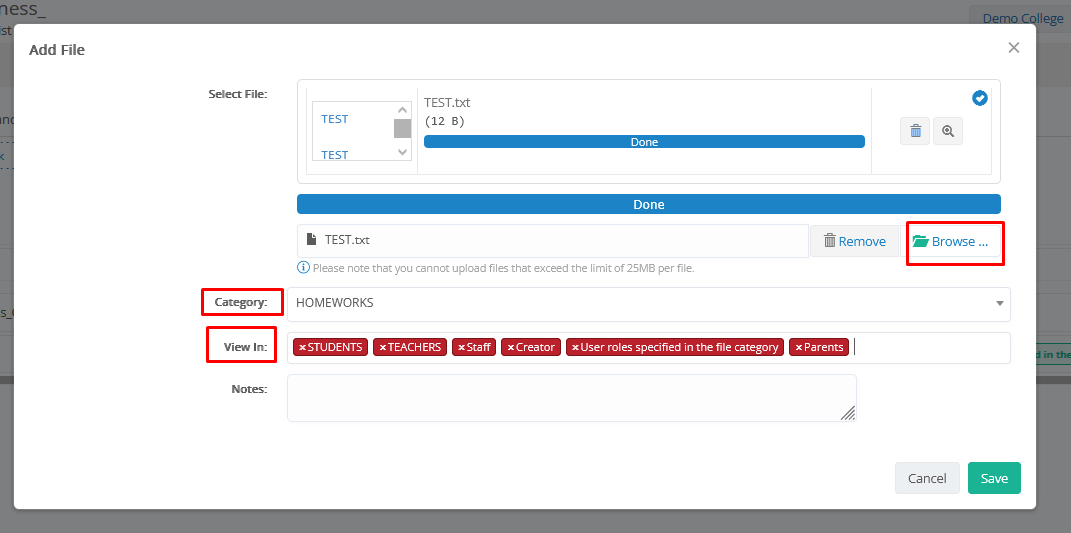
Task: Click the zoom magnifier icon in preview
Action: (948, 131)
